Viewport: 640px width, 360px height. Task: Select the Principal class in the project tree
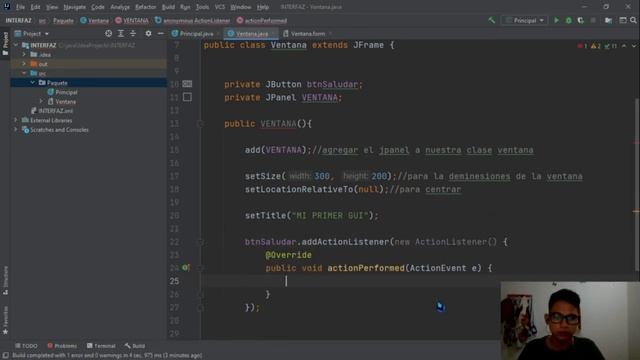pos(62,92)
